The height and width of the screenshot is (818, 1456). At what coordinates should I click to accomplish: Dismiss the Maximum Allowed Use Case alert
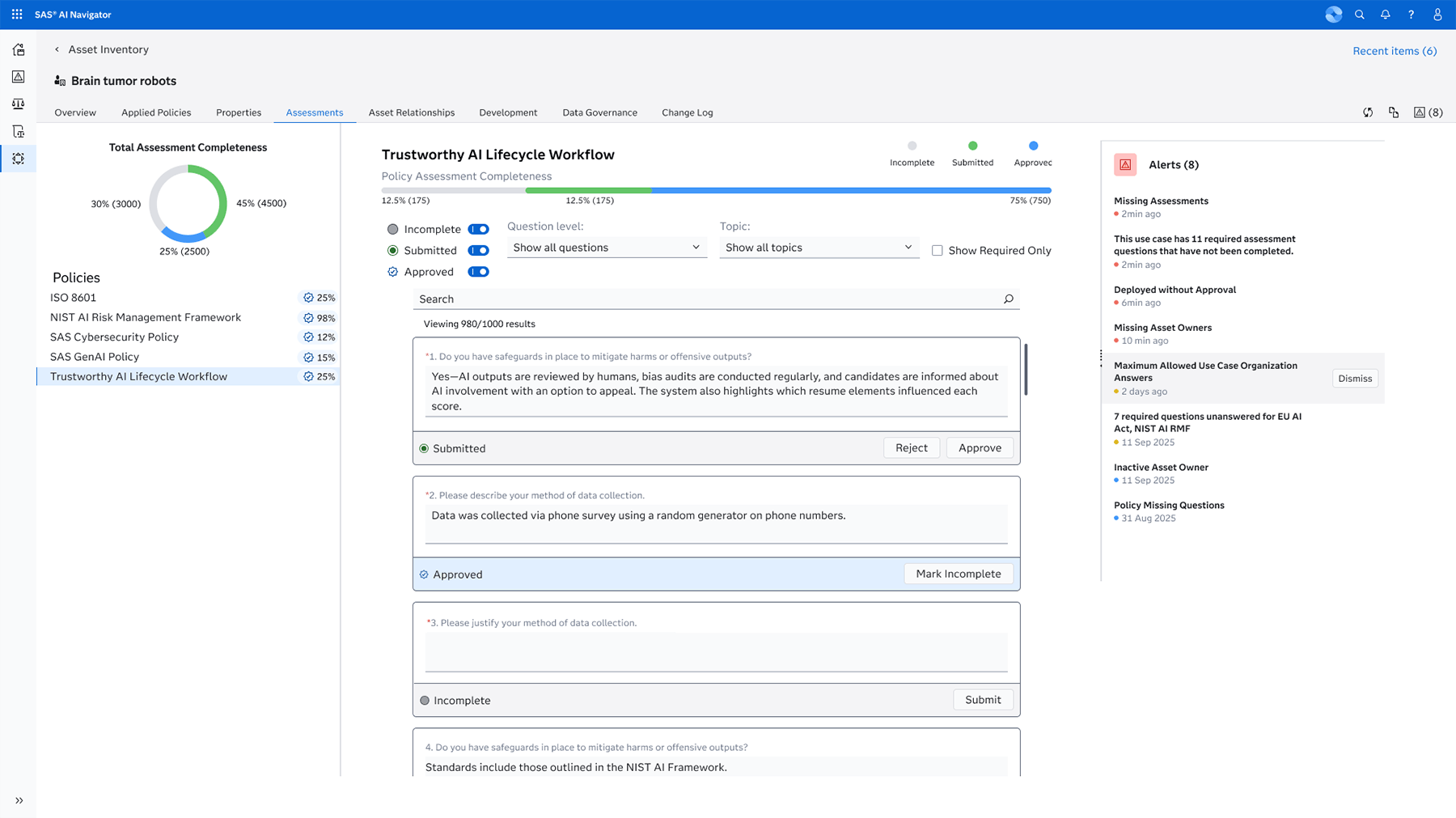coord(1355,378)
